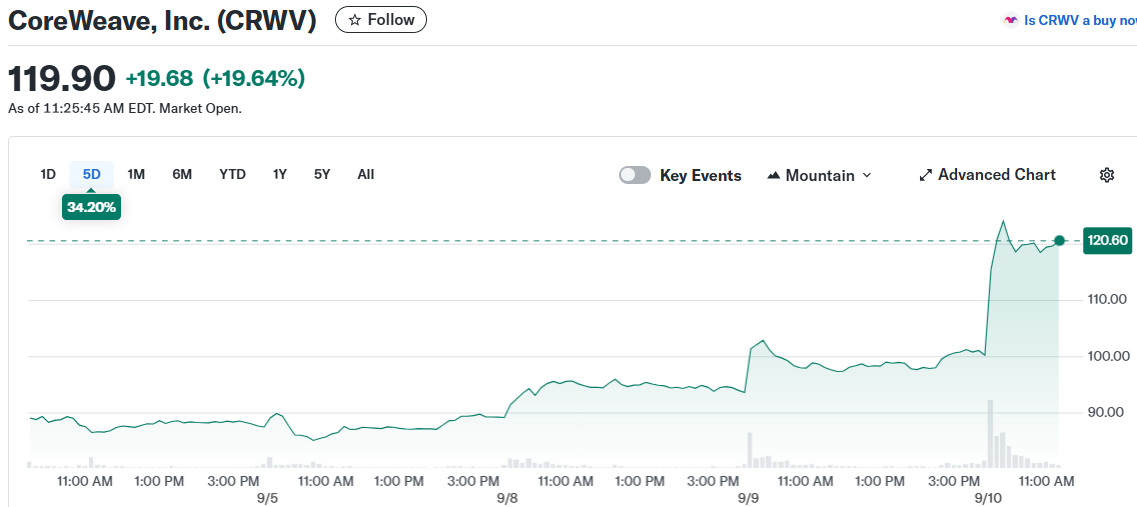Click the 9/10 date axis label
Screen dimensions: 1137x507
click(x=989, y=498)
